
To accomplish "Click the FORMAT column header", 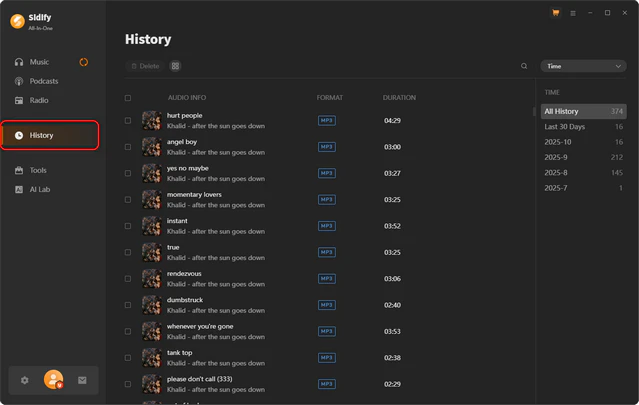I will [330, 98].
